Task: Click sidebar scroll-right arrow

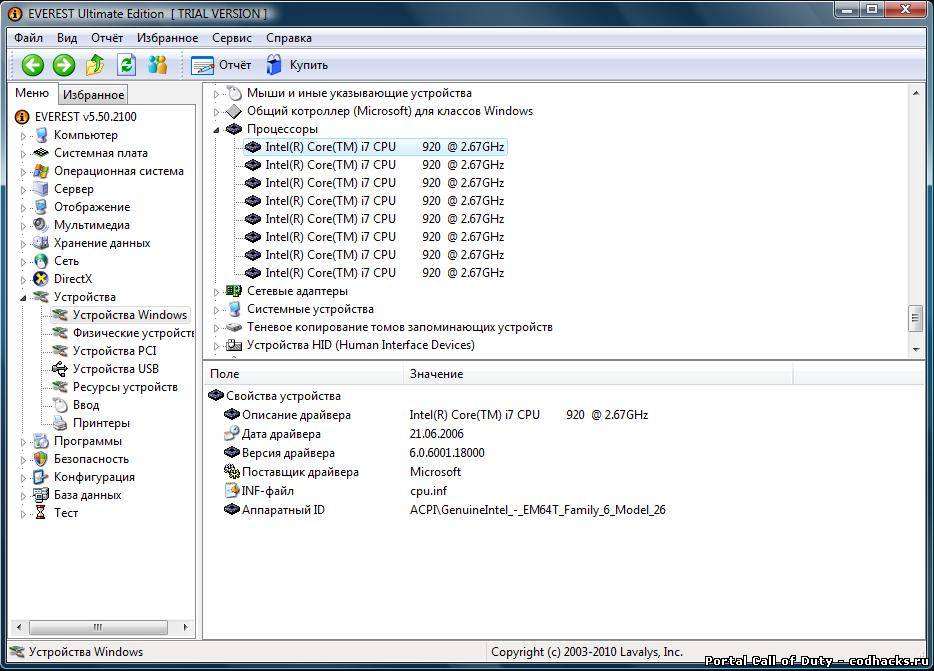Action: (x=185, y=627)
